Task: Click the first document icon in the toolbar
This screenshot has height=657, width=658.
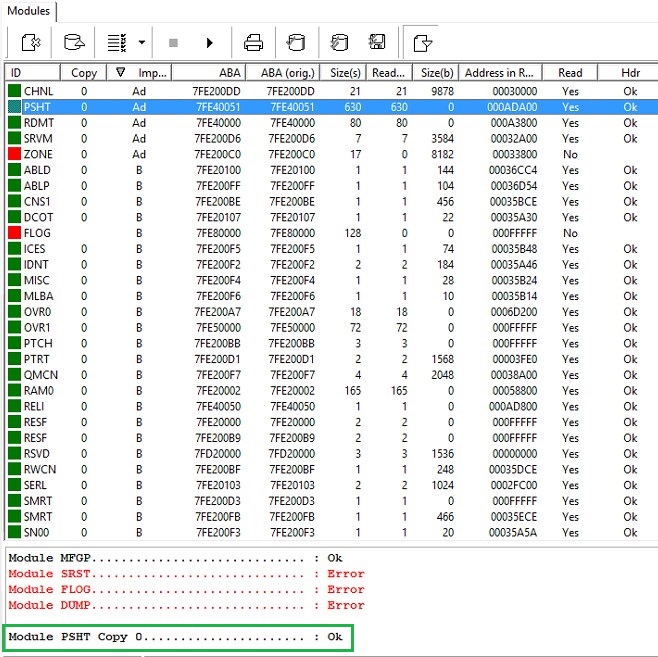Action: coord(29,43)
